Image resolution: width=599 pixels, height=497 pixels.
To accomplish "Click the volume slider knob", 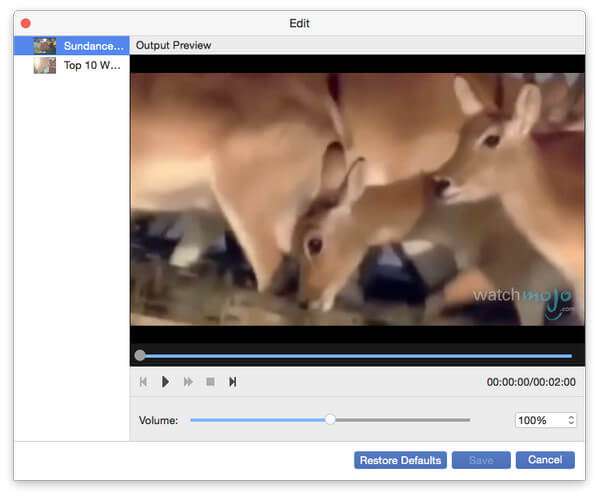I will 330,419.
